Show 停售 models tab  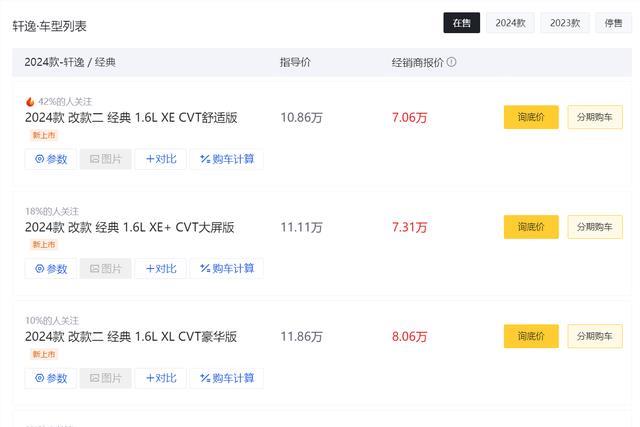pos(613,23)
